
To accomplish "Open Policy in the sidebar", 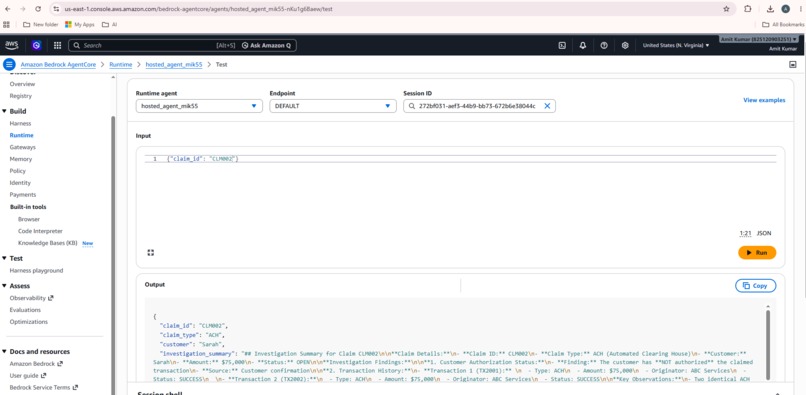I will click(x=17, y=171).
